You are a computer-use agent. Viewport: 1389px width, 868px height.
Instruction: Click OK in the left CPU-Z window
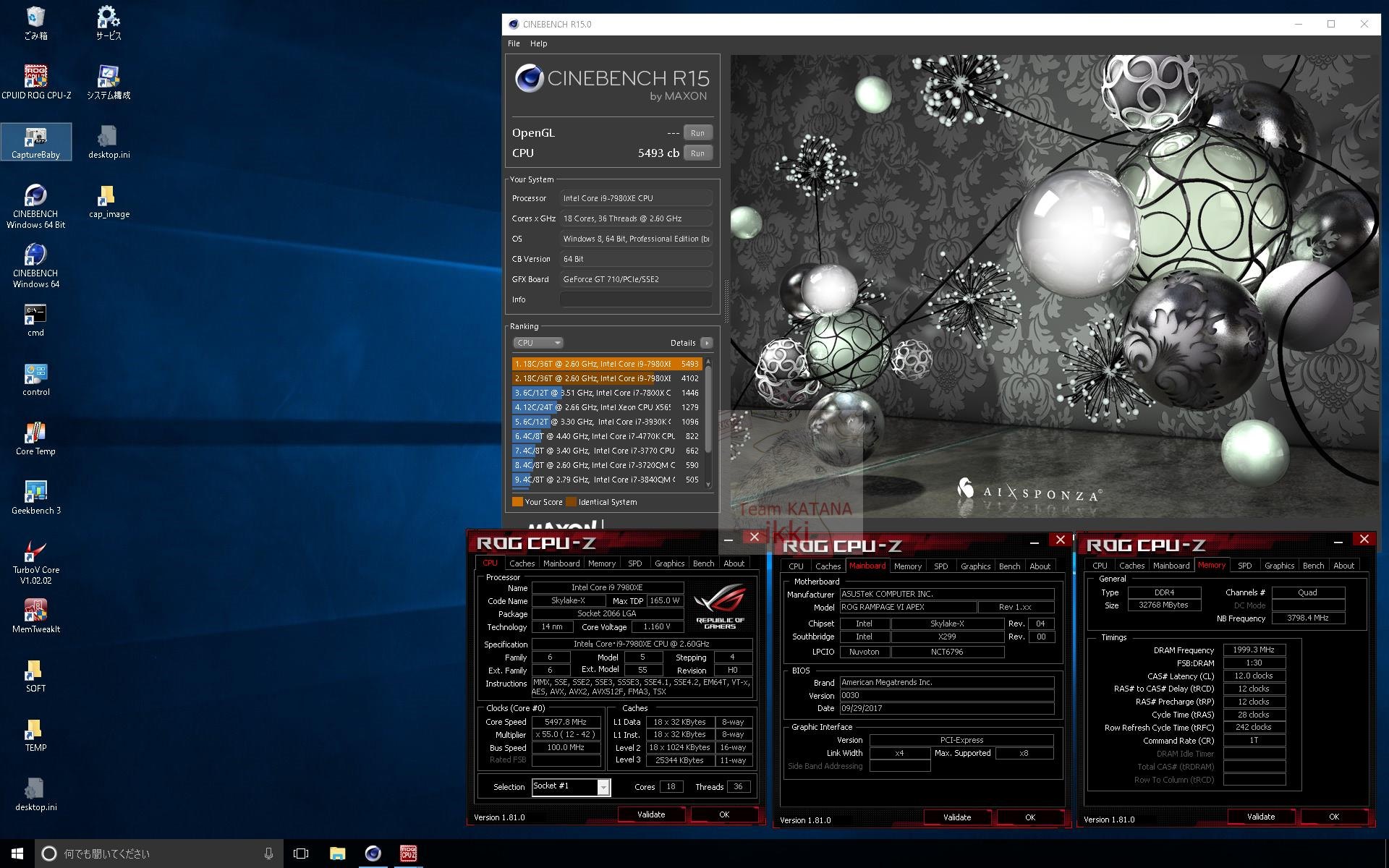(724, 814)
